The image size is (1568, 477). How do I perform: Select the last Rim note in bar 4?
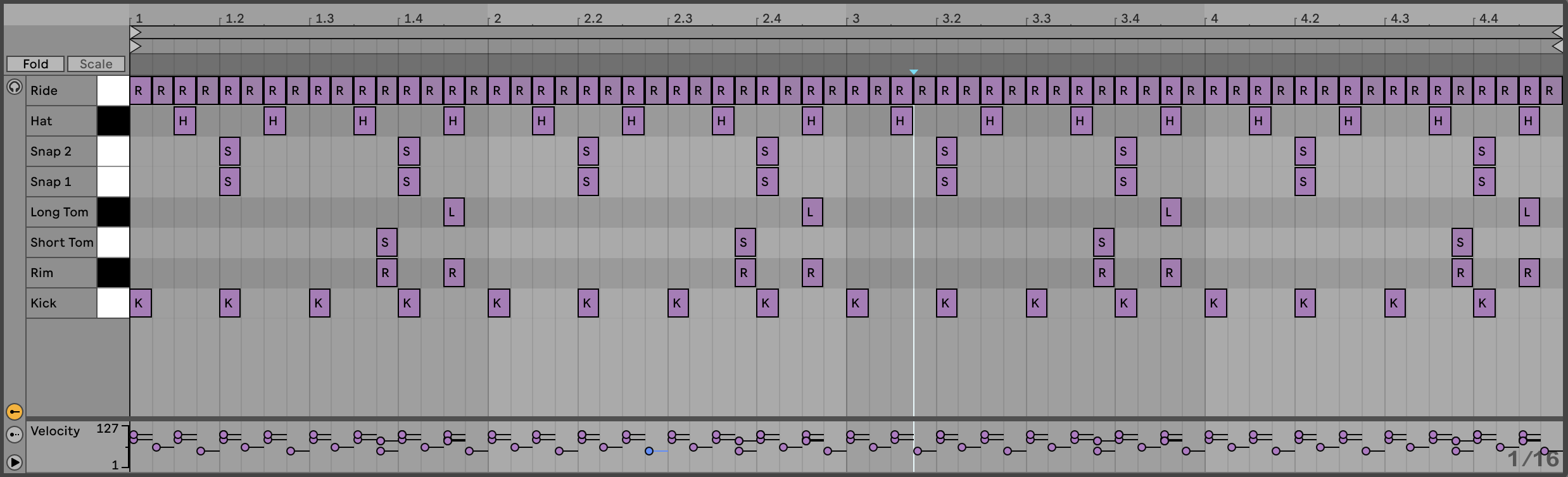1529,273
